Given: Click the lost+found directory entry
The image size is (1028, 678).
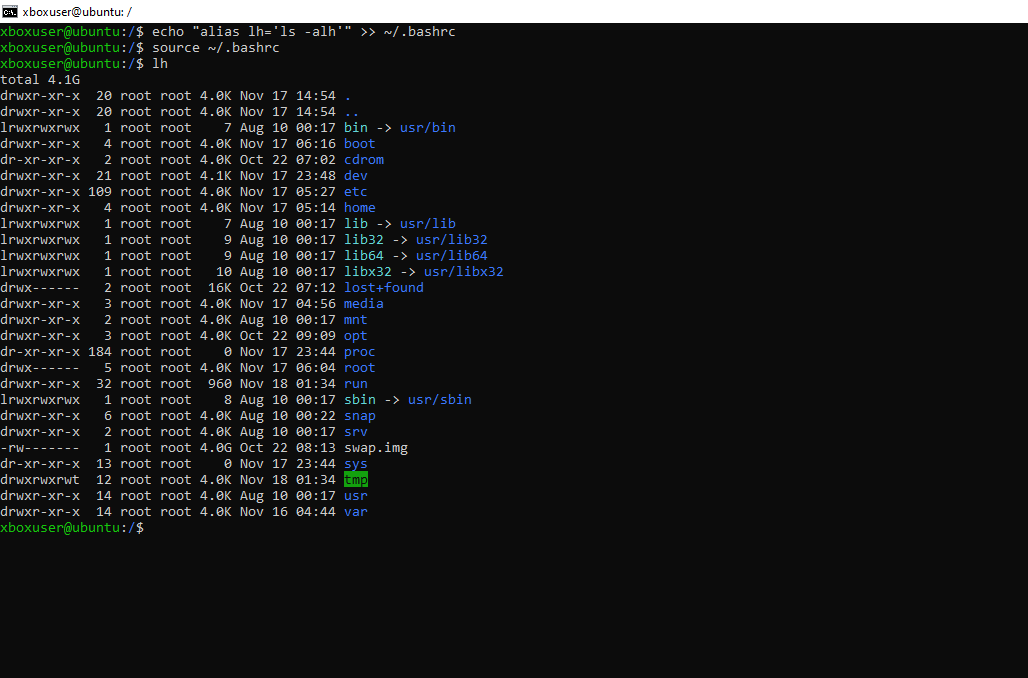Looking at the screenshot, I should [383, 288].
